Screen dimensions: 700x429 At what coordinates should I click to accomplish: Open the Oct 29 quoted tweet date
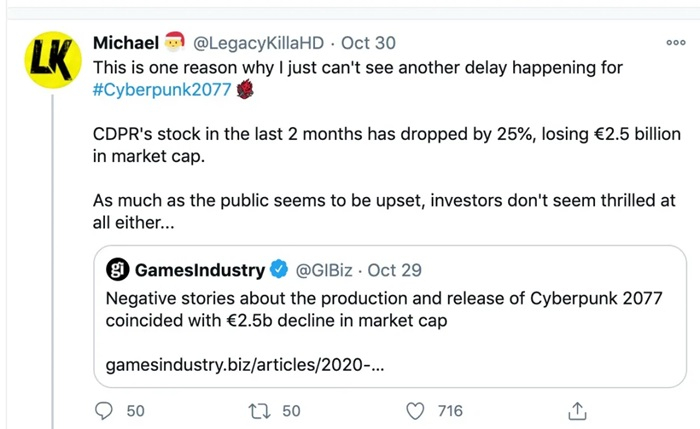tap(397, 270)
